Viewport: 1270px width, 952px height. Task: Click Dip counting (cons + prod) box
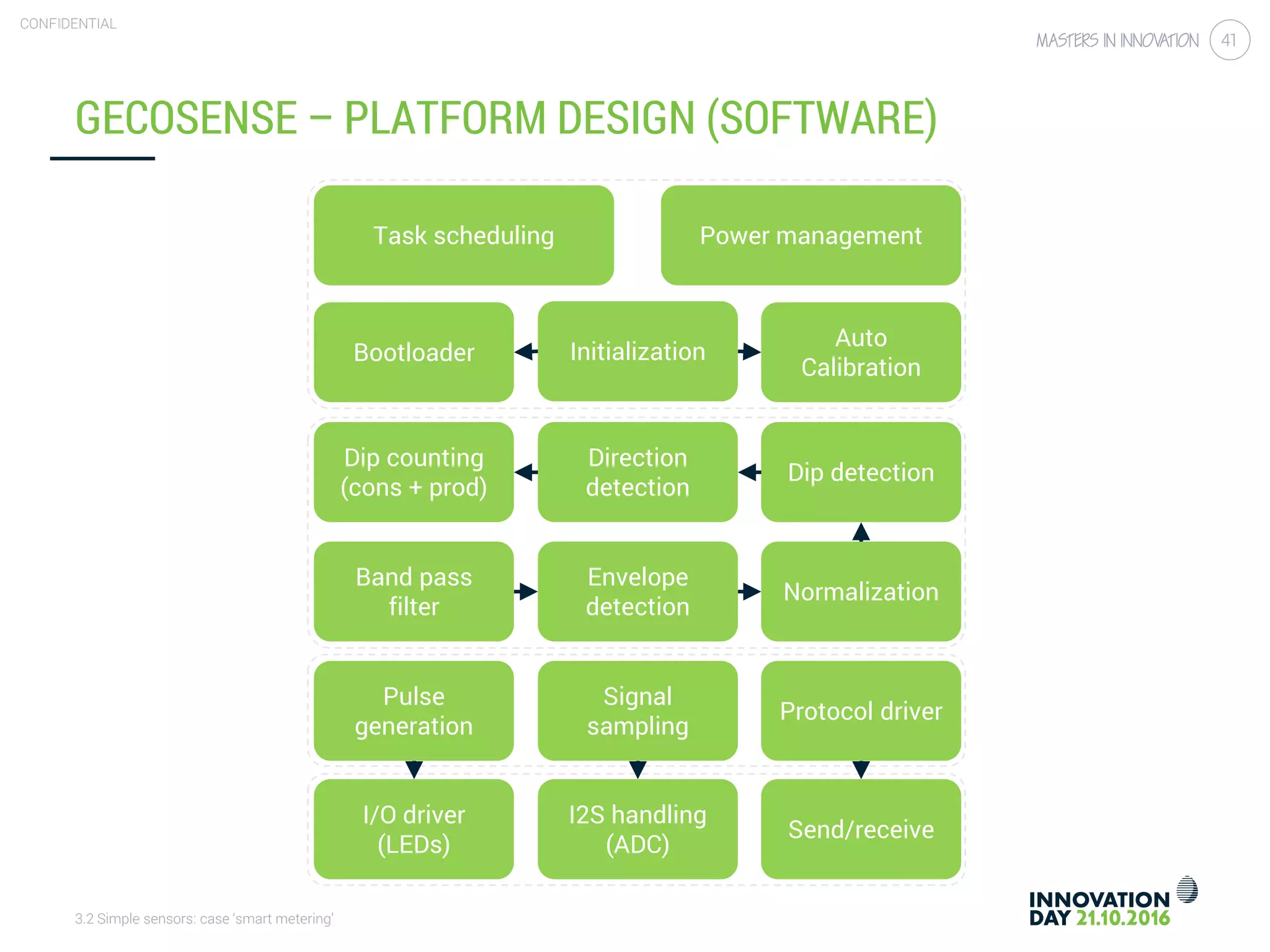(x=414, y=472)
